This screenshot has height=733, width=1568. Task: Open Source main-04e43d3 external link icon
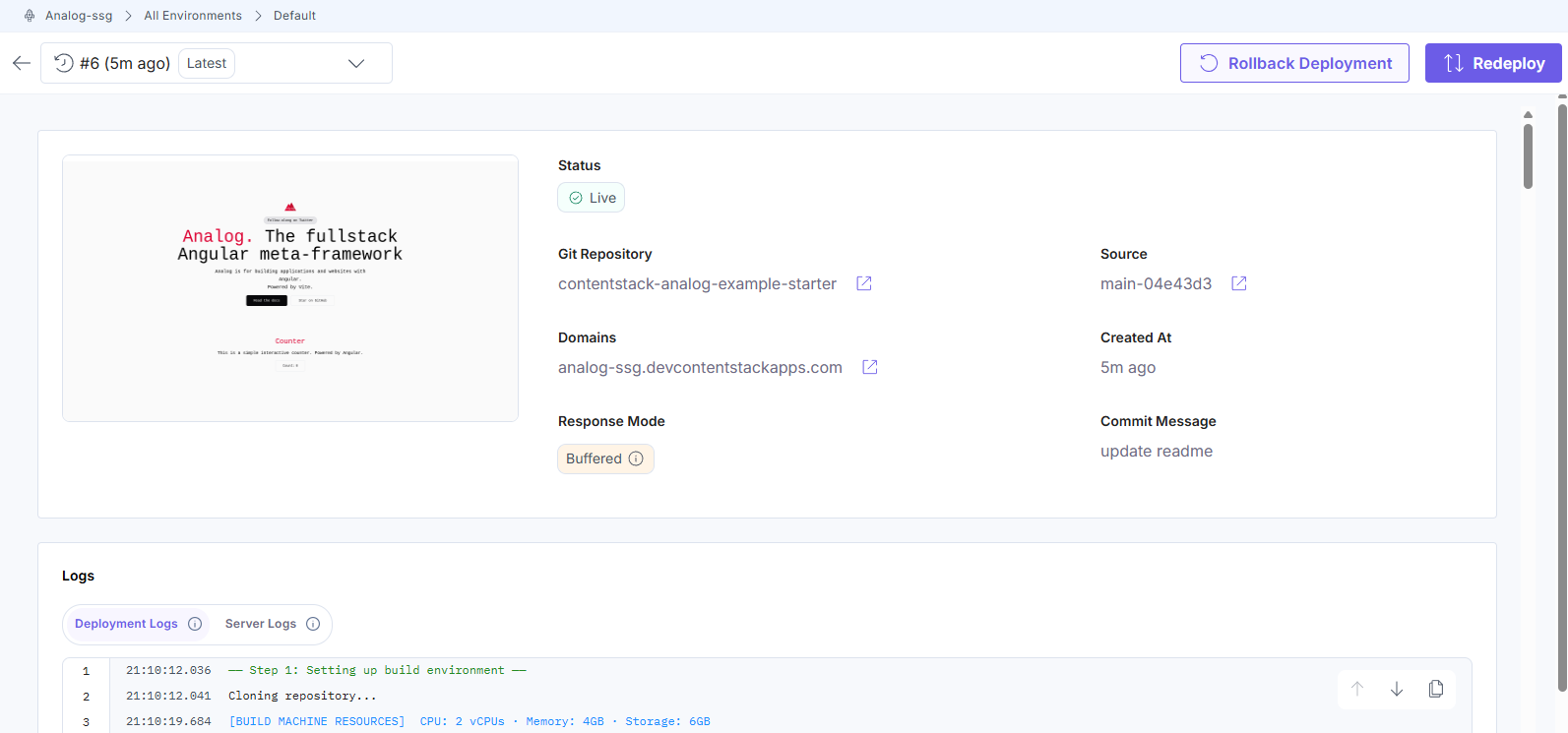tap(1239, 283)
